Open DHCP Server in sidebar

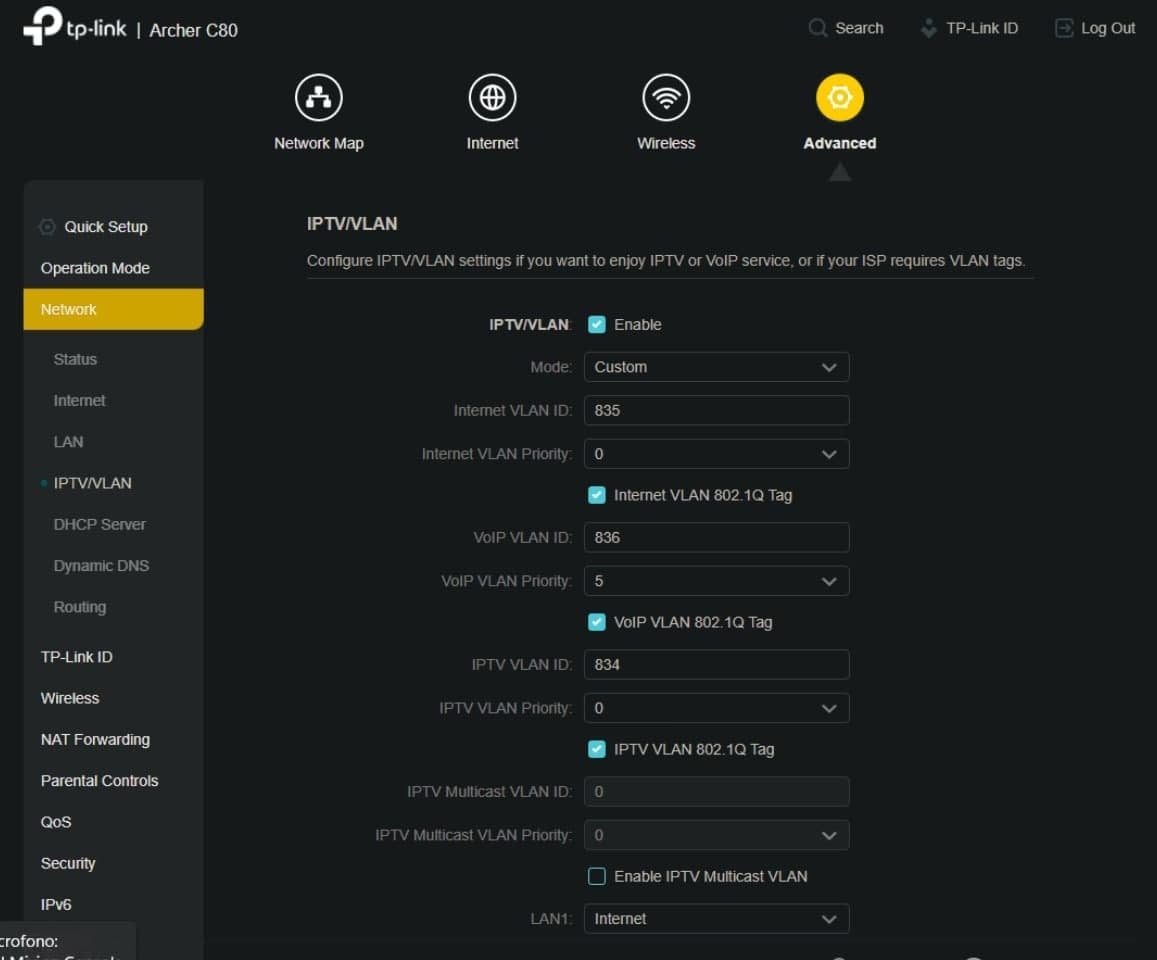point(99,524)
